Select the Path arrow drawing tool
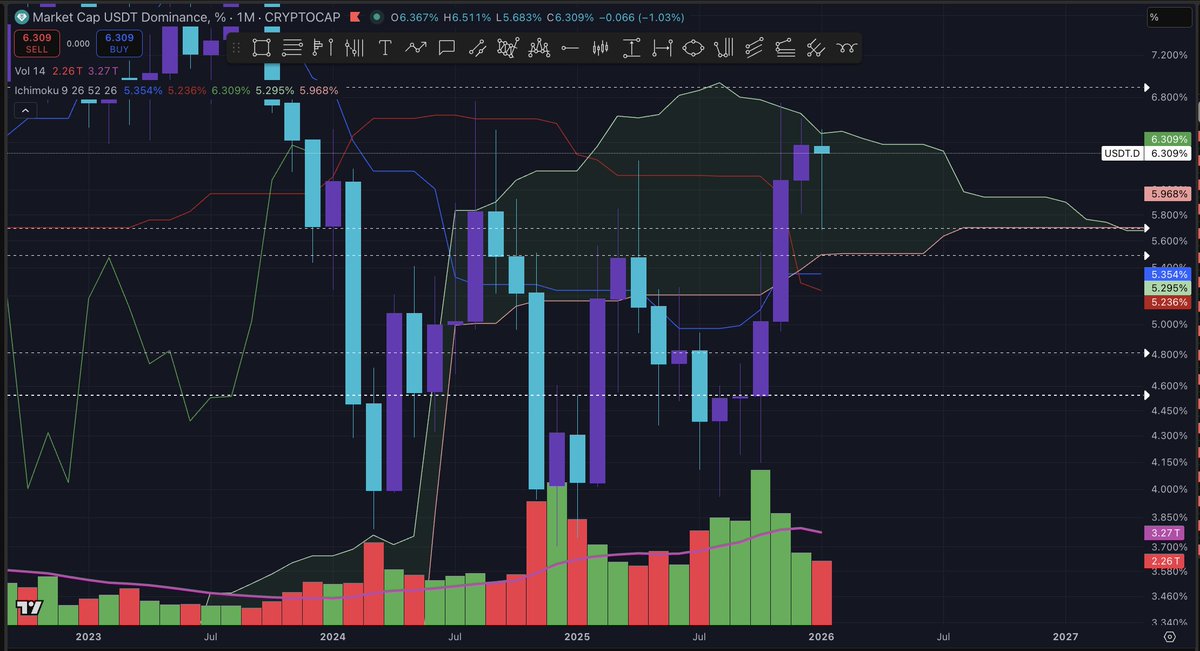The image size is (1200, 651). [416, 47]
